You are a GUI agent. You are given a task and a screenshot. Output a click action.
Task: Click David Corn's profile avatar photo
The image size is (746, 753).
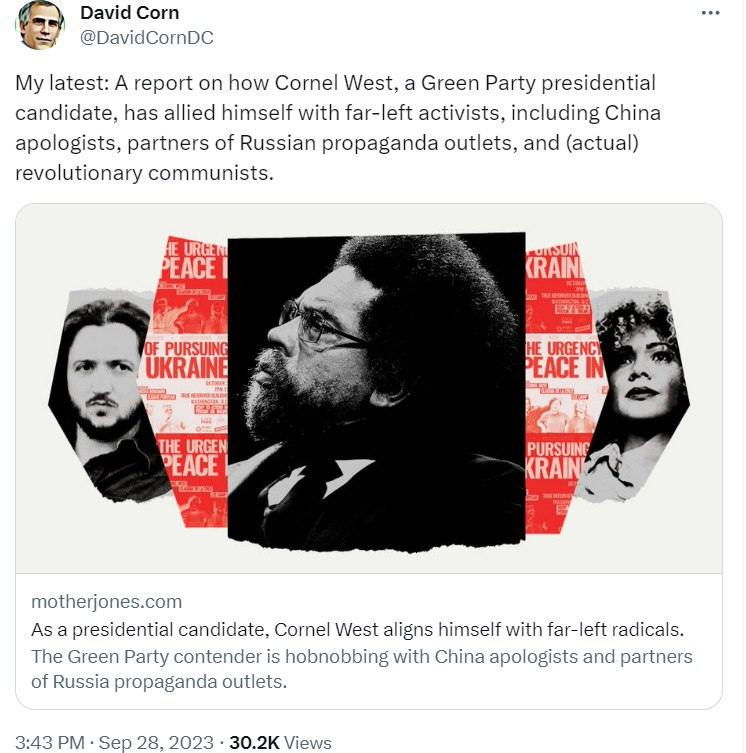(40, 25)
